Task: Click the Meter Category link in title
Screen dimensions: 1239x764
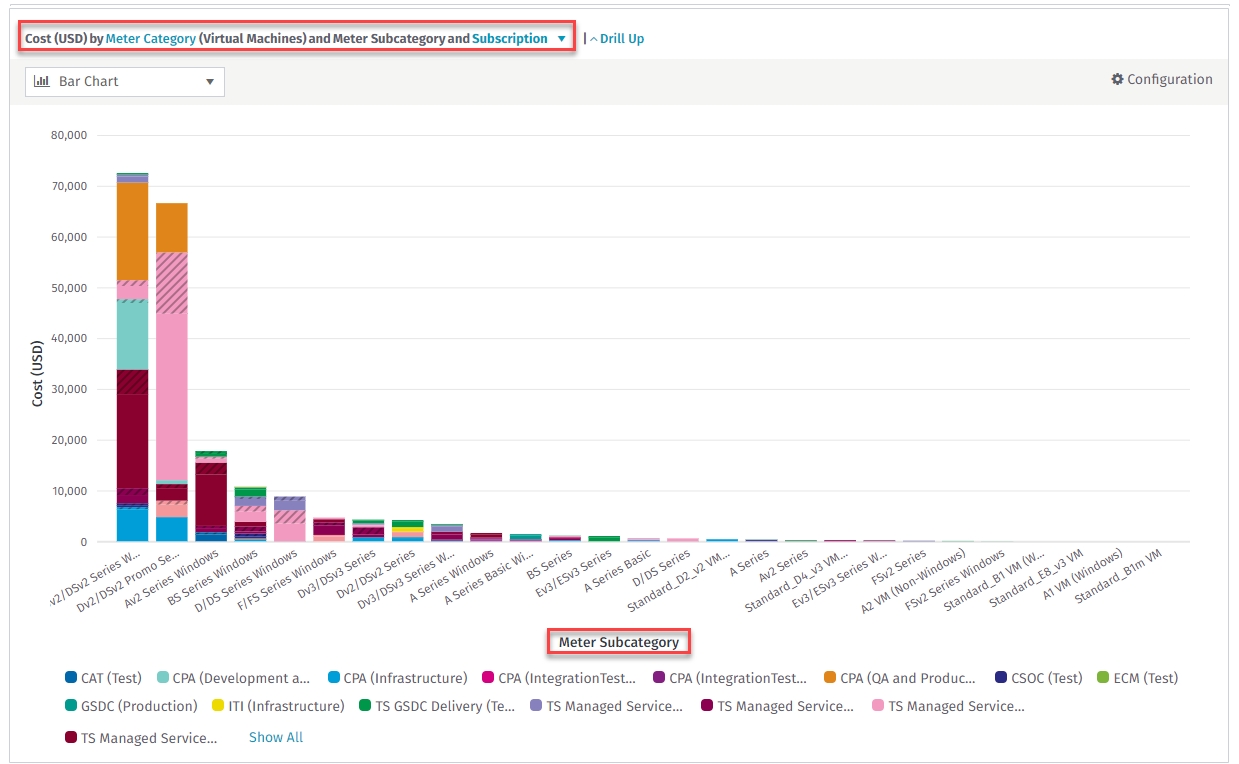Action: (151, 39)
